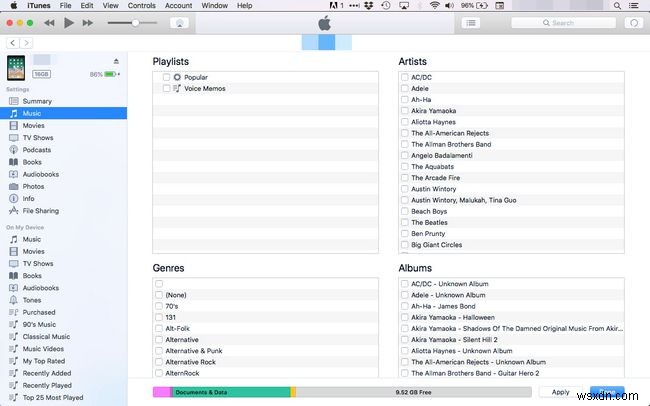Viewport: 650px width, 406px height.
Task: Open TV Shows under Settings
Action: tap(38, 138)
